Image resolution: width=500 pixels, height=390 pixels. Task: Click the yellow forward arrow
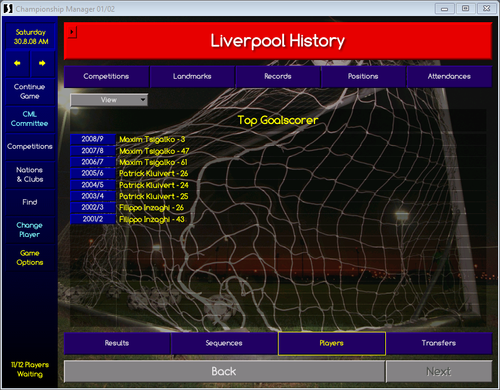42,63
